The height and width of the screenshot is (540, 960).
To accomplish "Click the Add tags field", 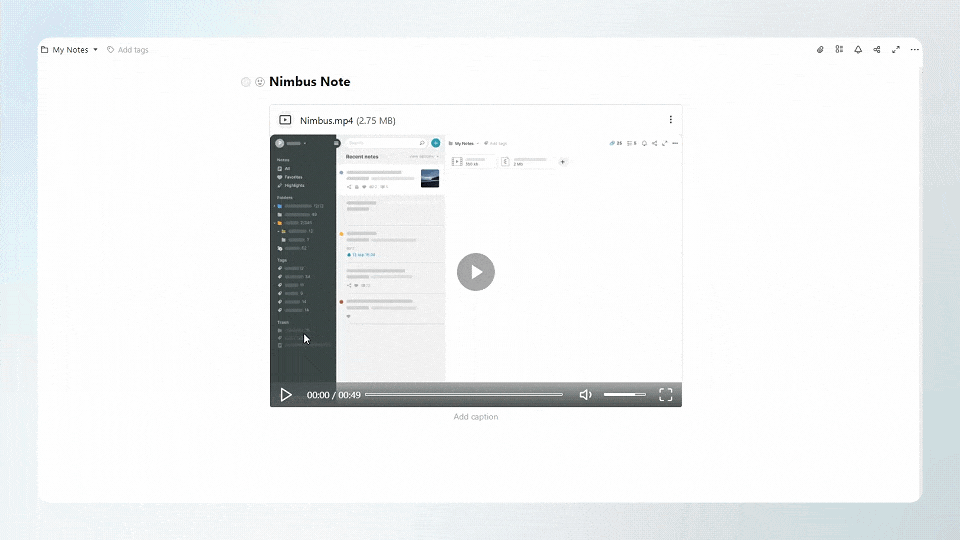I will coord(133,50).
